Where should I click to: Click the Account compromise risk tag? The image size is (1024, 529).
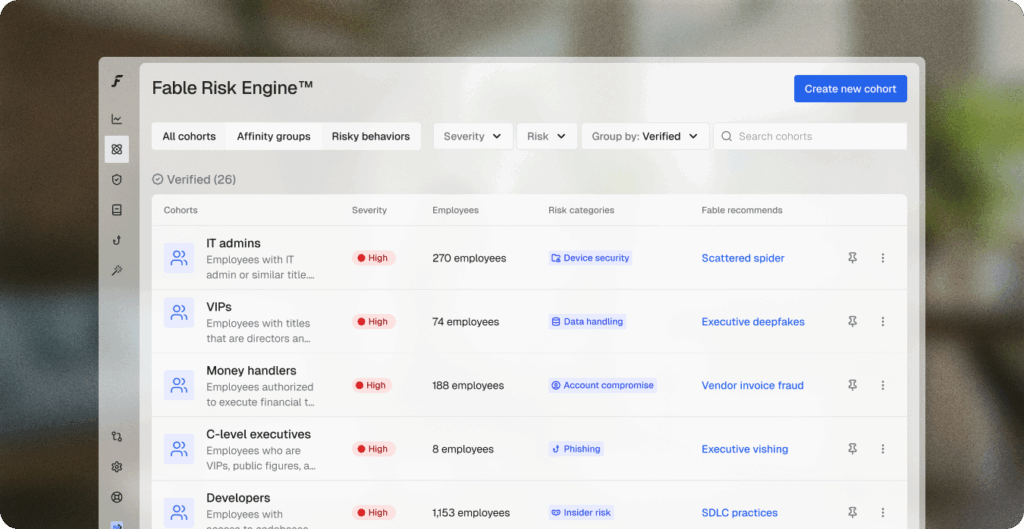(602, 385)
